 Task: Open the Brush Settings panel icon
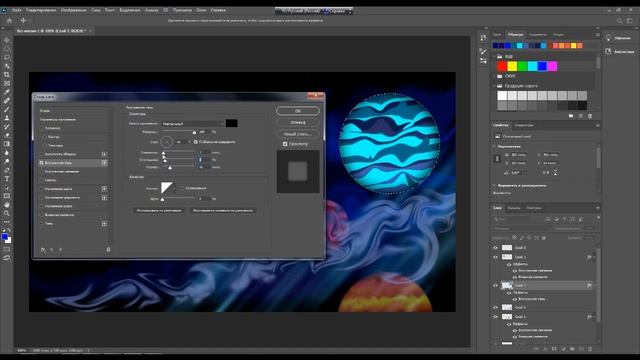[x=483, y=51]
